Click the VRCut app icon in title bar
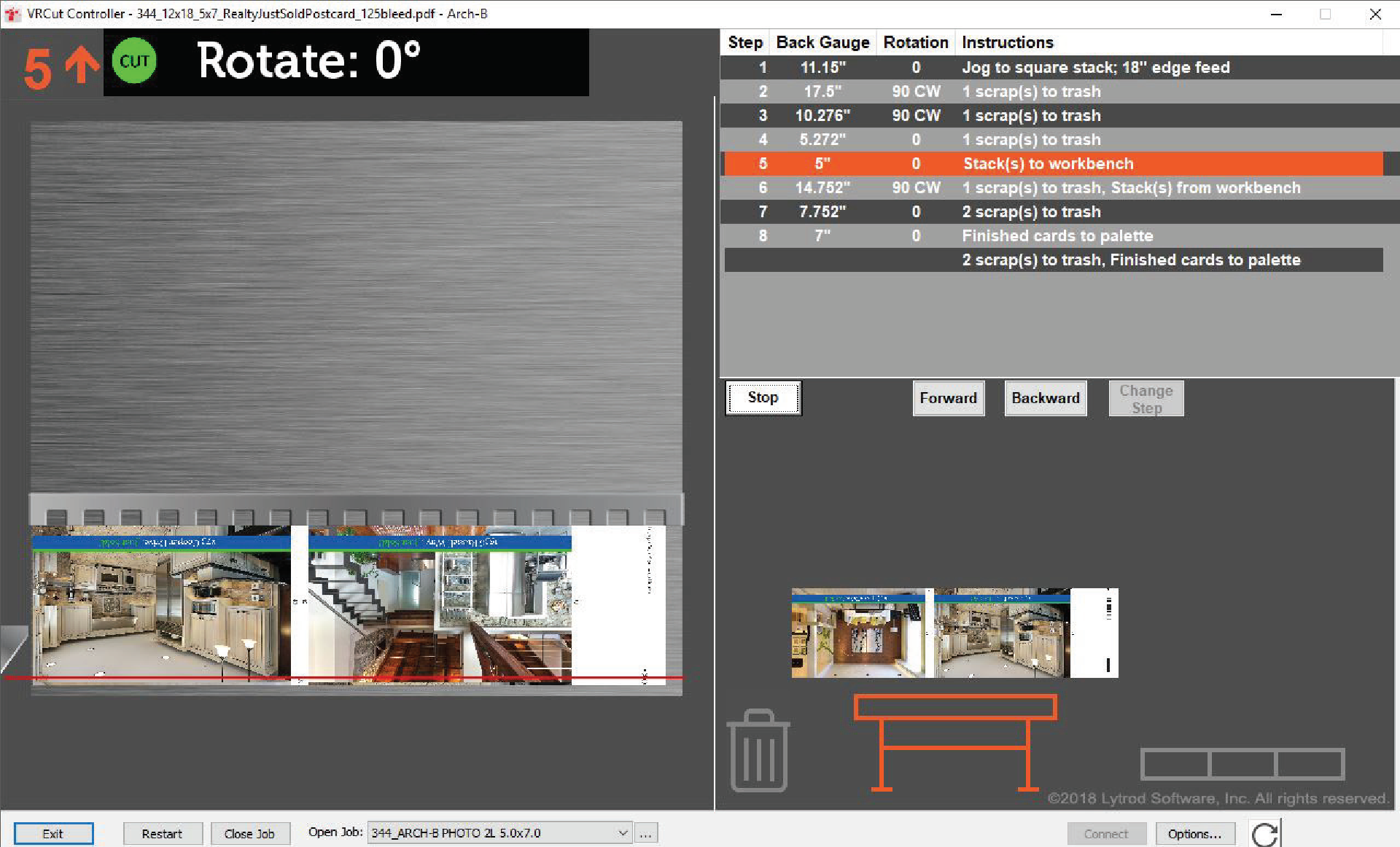 point(12,14)
